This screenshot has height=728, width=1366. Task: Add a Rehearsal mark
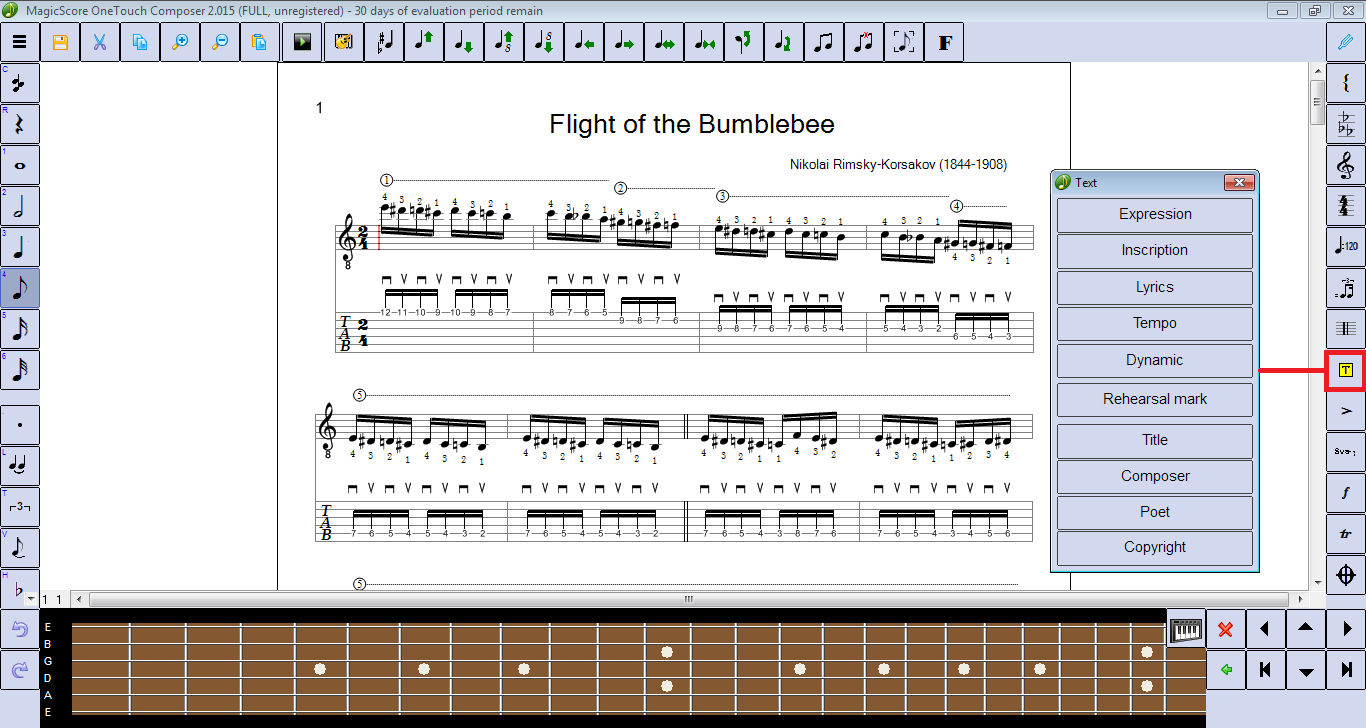pyautogui.click(x=1155, y=399)
